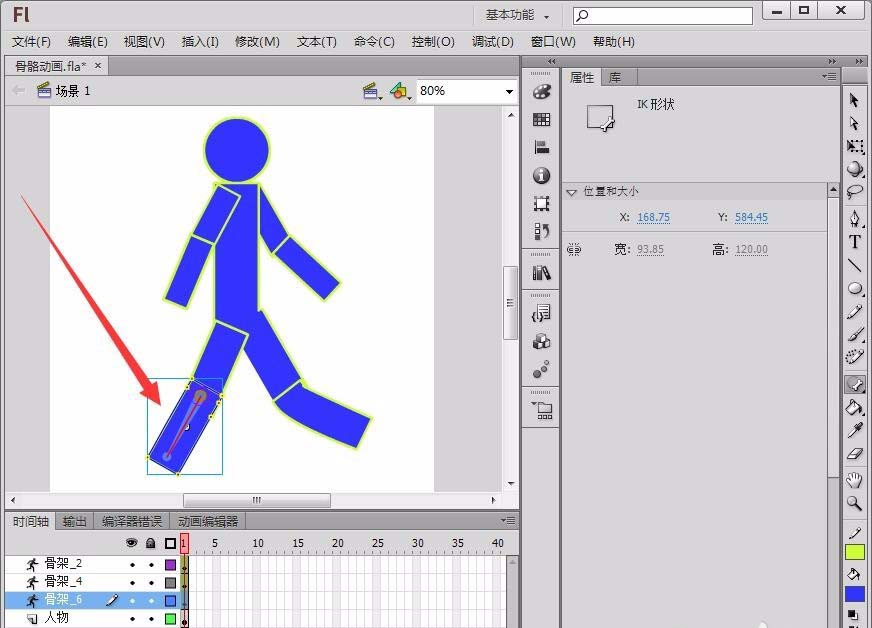Image resolution: width=872 pixels, height=628 pixels.
Task: Activate the Paint Bucket tool
Action: [x=855, y=408]
